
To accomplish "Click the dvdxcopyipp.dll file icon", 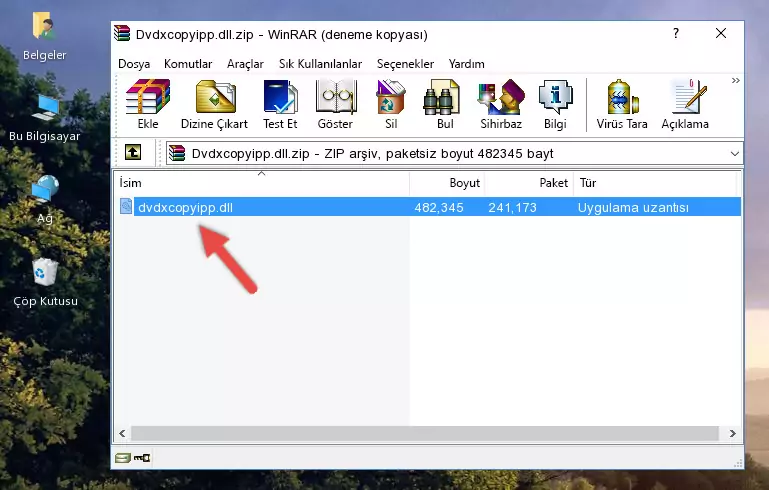I will 126,206.
